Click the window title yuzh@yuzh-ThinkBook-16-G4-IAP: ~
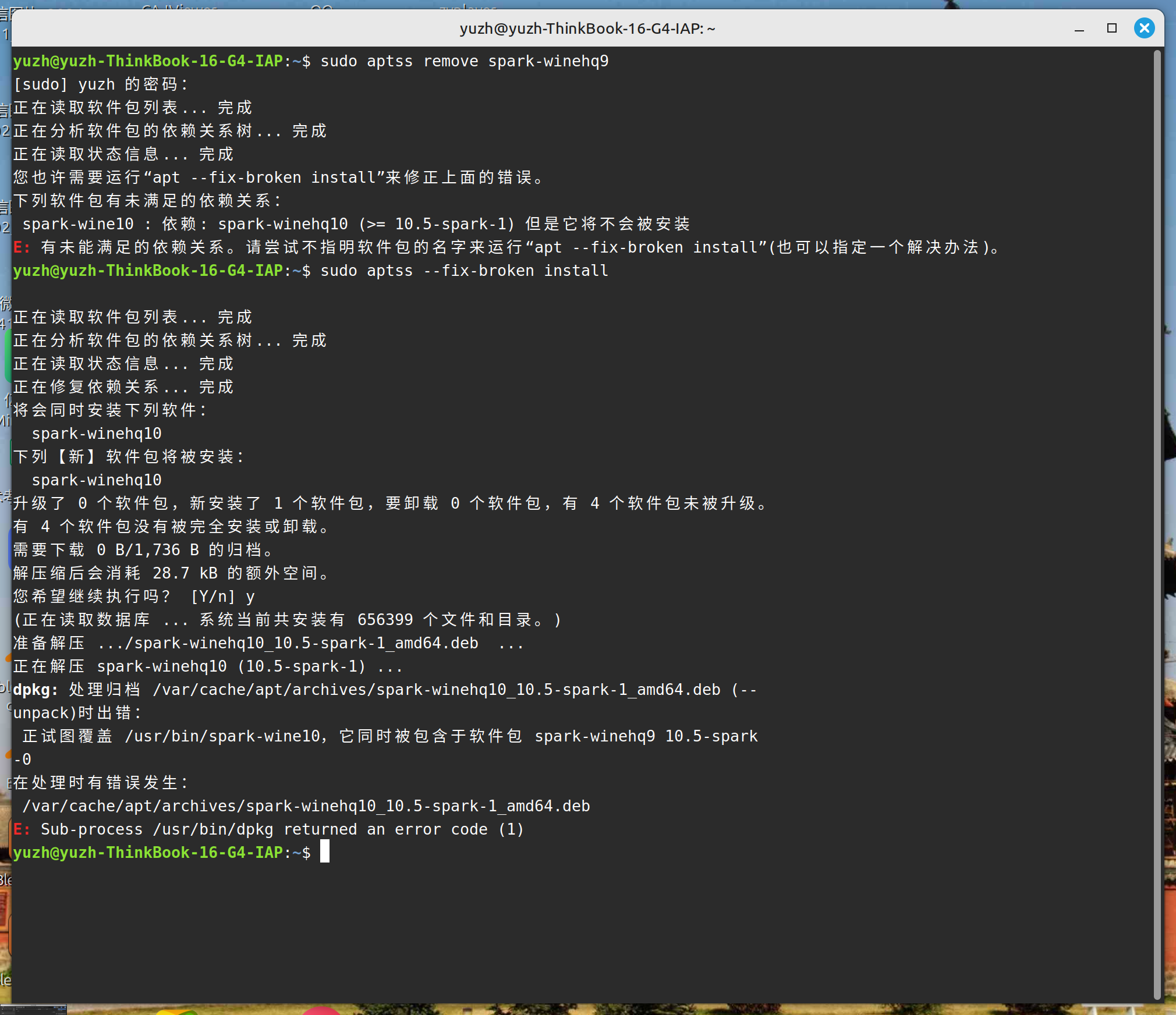1176x1015 pixels. (587, 29)
